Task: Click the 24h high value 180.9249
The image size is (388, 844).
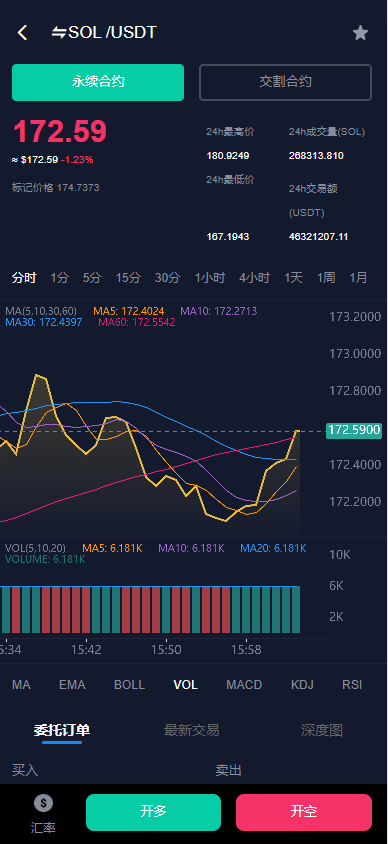Action: pos(228,156)
